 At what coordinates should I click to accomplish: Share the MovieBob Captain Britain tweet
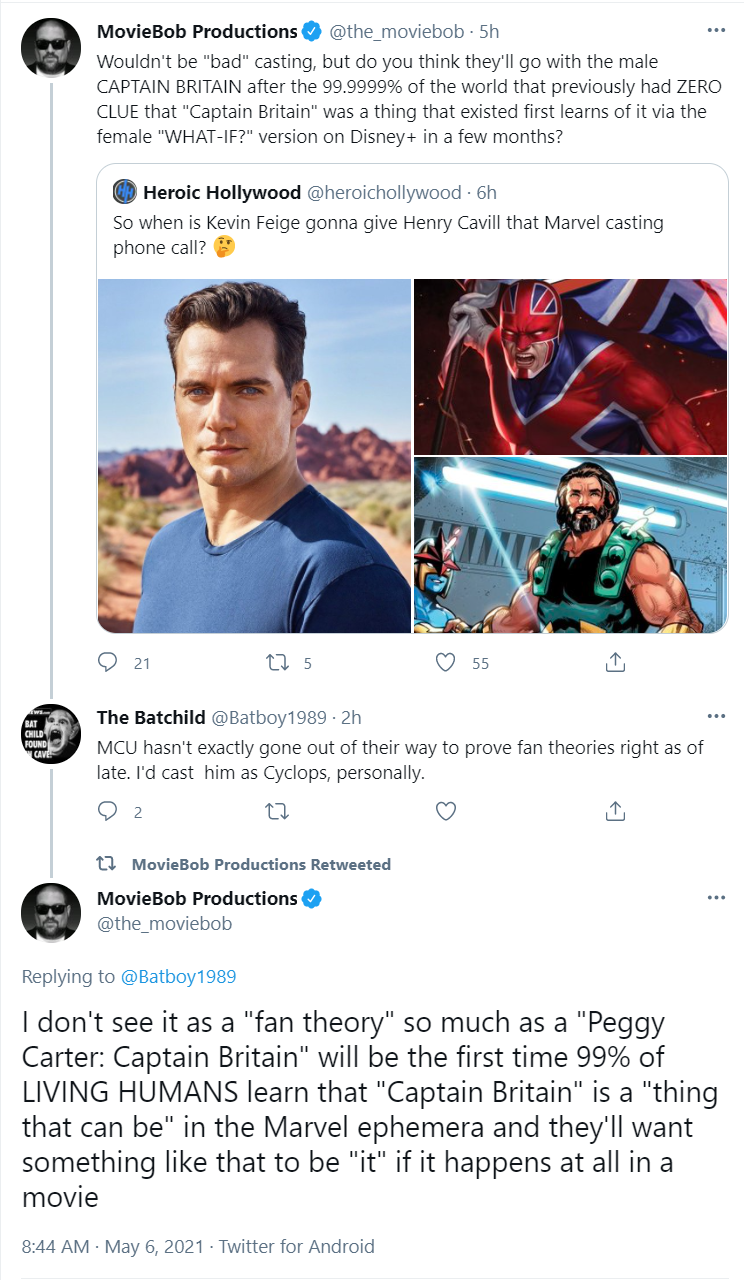[616, 662]
